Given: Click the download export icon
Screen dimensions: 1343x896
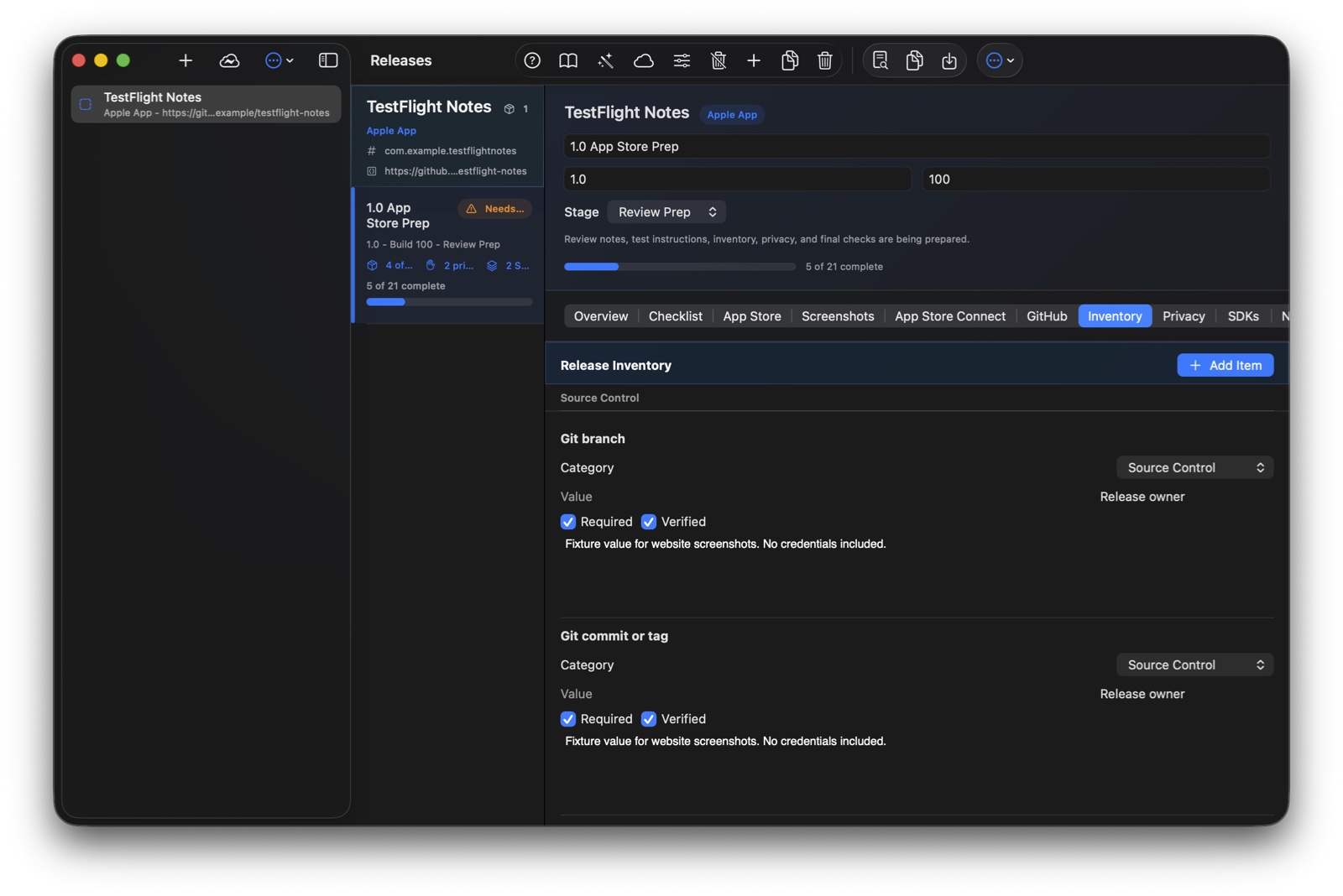Looking at the screenshot, I should [949, 60].
